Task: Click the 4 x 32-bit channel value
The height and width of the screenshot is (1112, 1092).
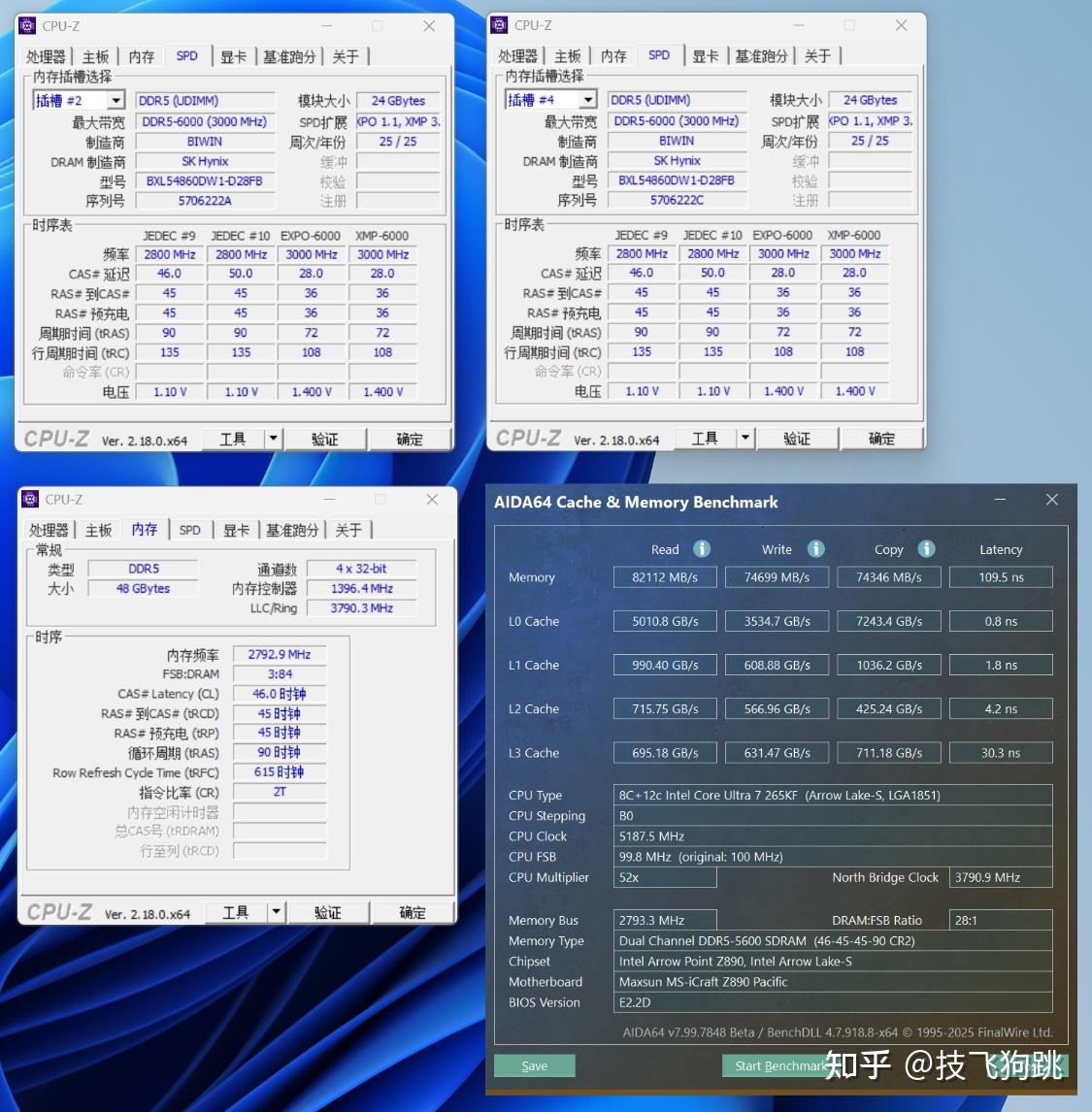Action: tap(361, 569)
